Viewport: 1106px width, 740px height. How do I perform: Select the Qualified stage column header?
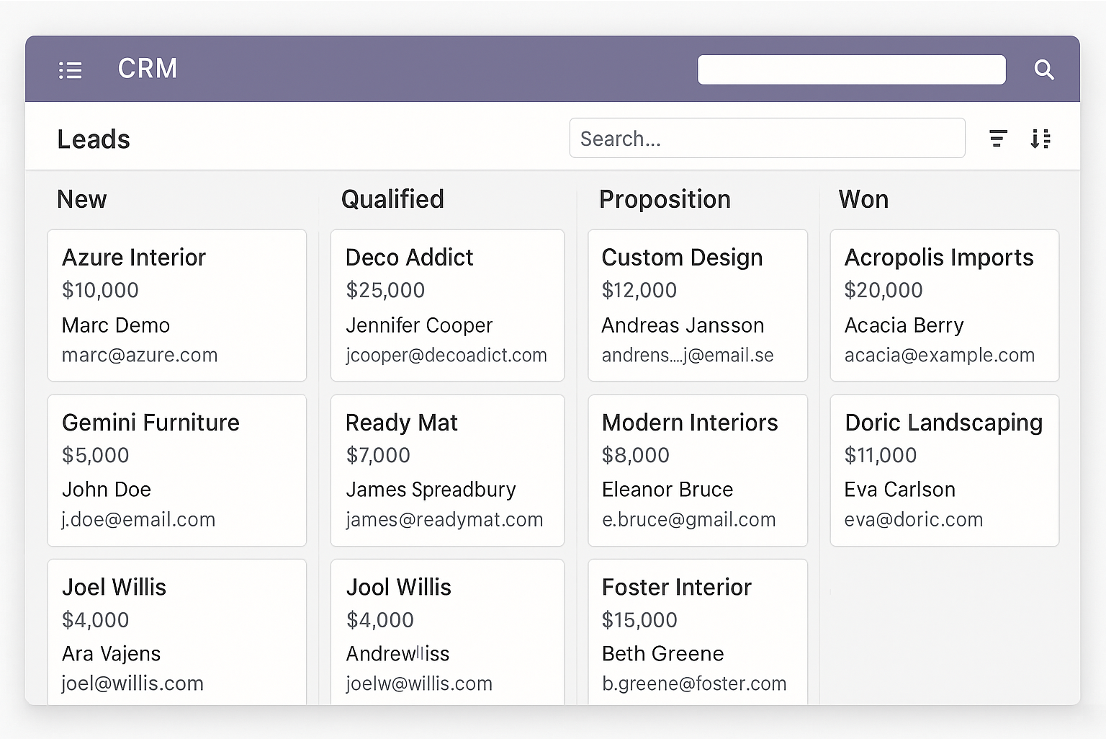tap(392, 199)
